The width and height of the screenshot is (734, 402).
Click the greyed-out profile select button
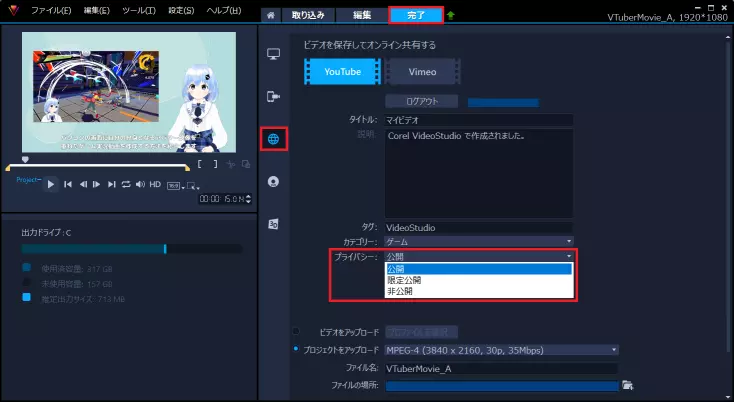[x=421, y=332]
